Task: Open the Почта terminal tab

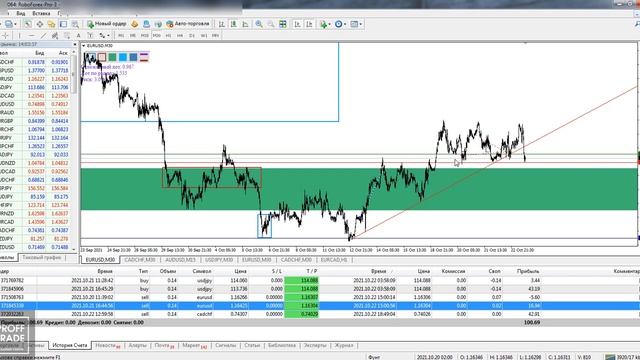Action: [164, 345]
